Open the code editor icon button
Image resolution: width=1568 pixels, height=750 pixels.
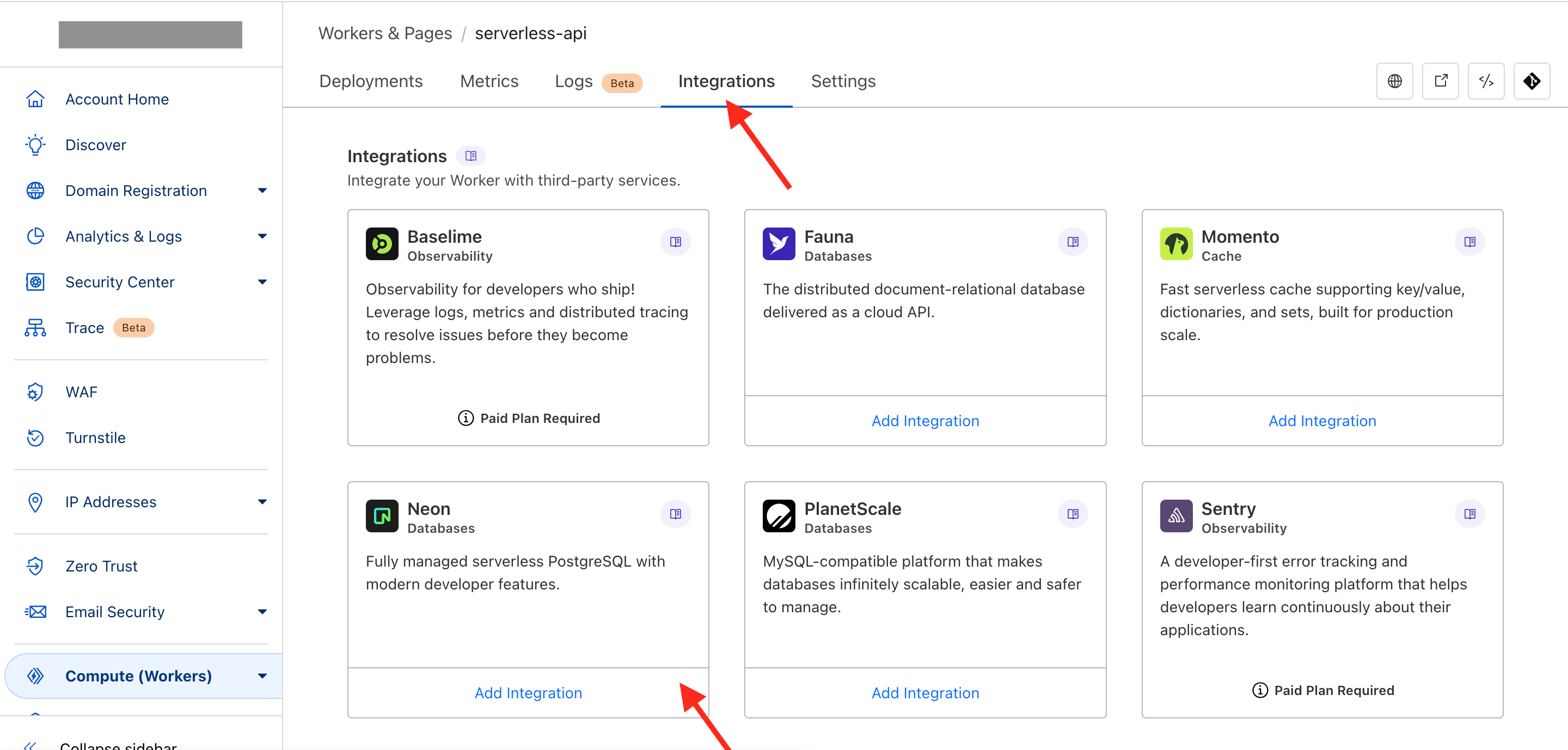pyautogui.click(x=1486, y=81)
